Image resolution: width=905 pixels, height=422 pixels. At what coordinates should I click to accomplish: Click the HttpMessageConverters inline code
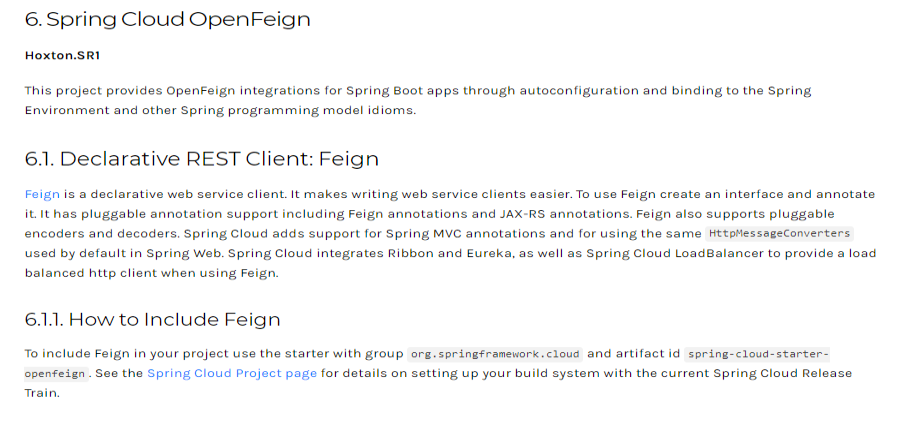[779, 233]
